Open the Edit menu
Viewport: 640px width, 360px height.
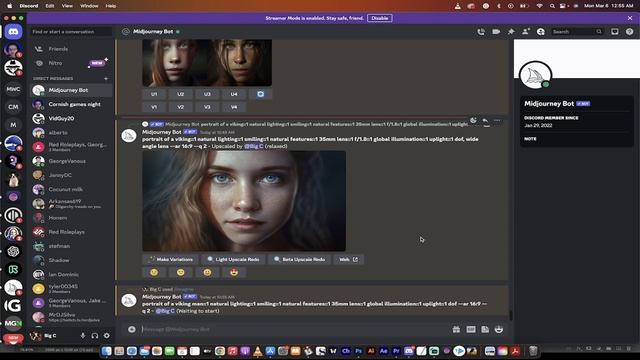point(50,6)
